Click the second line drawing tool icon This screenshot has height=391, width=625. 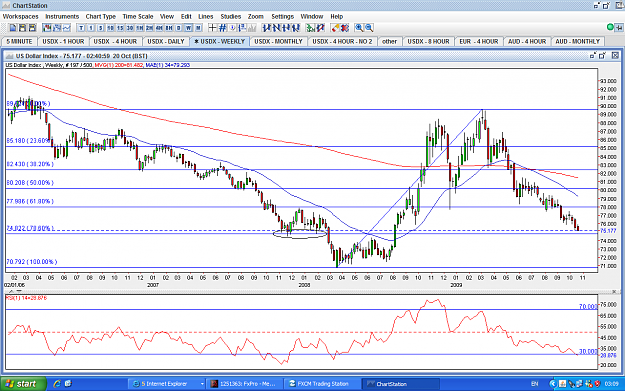(276, 28)
